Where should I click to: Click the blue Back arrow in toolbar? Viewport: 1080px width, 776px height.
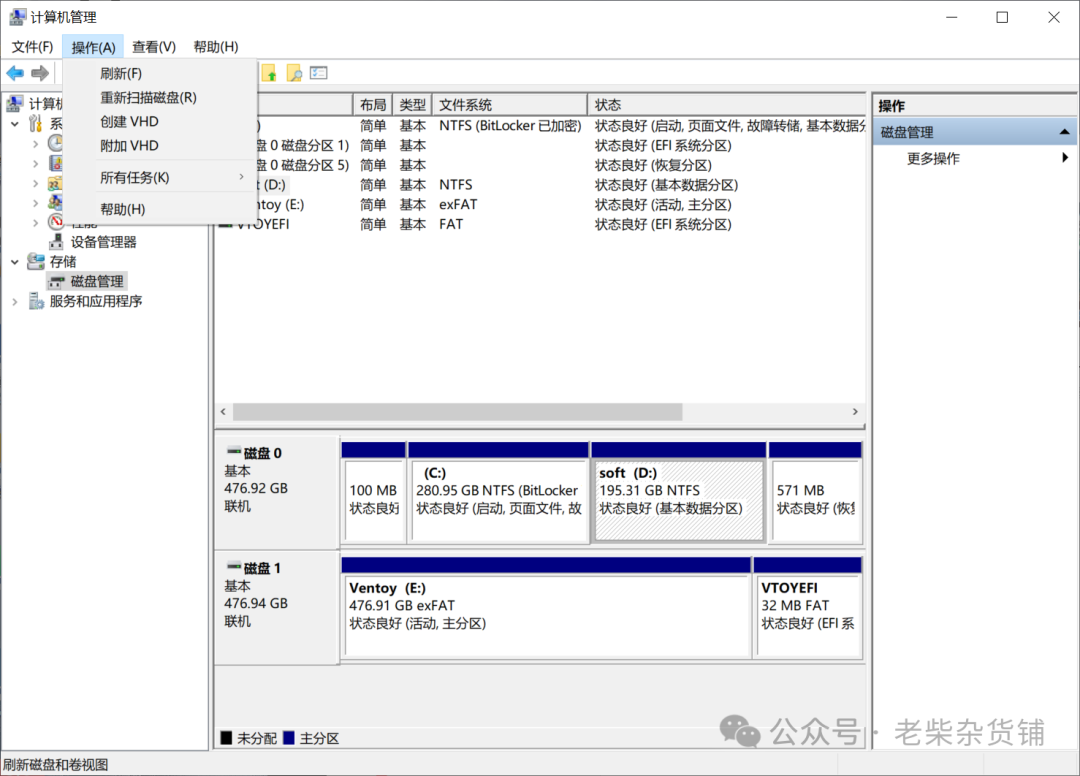coord(15,73)
